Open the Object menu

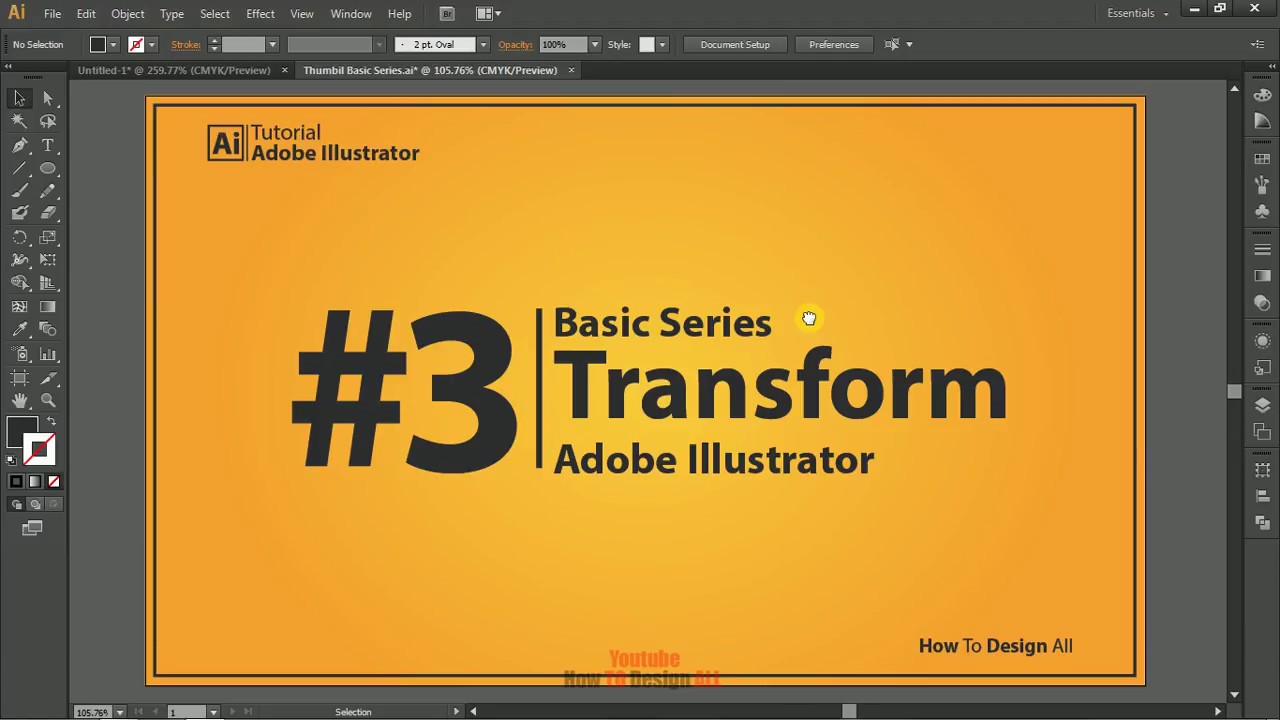tap(127, 14)
